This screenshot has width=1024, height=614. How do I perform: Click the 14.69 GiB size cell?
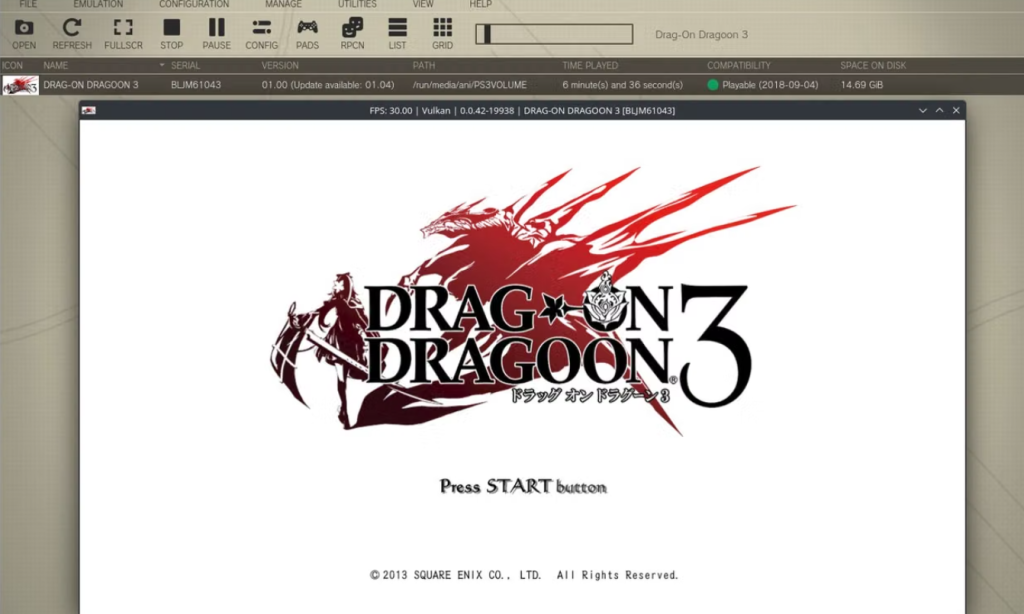(x=861, y=85)
